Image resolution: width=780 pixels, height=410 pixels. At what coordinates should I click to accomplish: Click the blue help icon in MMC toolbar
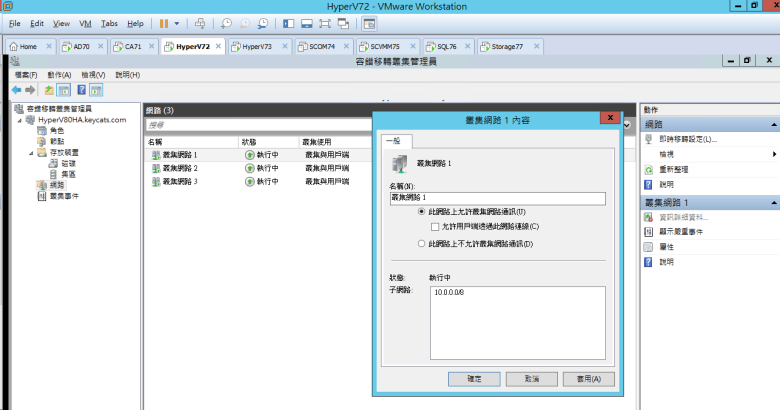pos(80,90)
